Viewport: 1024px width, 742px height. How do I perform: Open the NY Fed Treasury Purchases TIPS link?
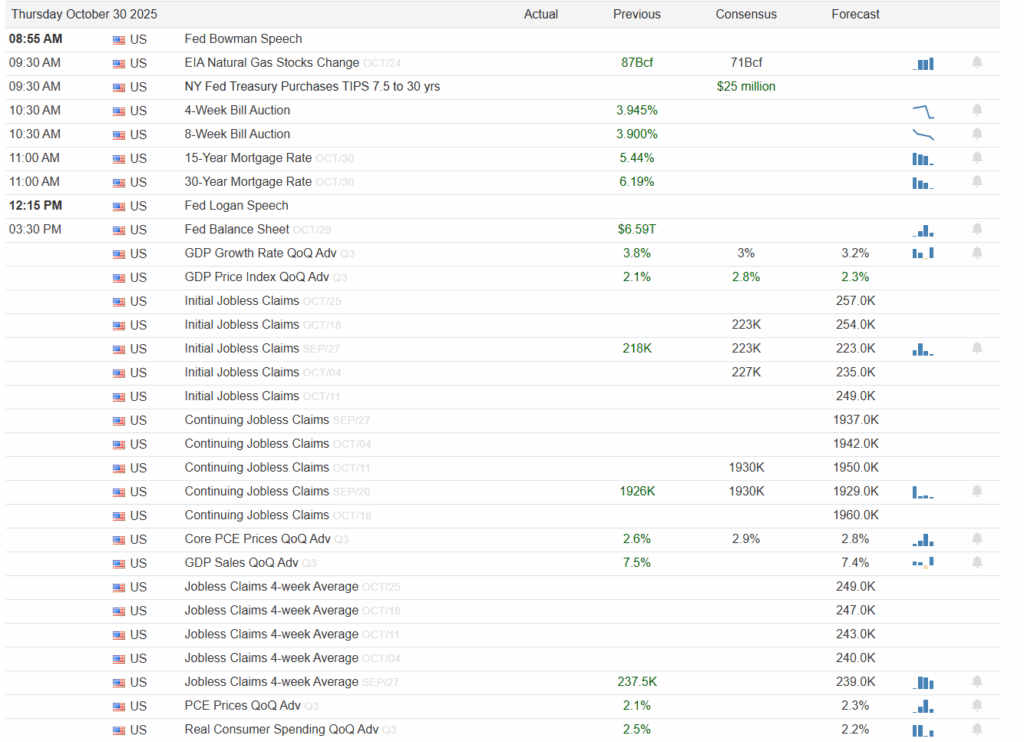click(x=312, y=87)
